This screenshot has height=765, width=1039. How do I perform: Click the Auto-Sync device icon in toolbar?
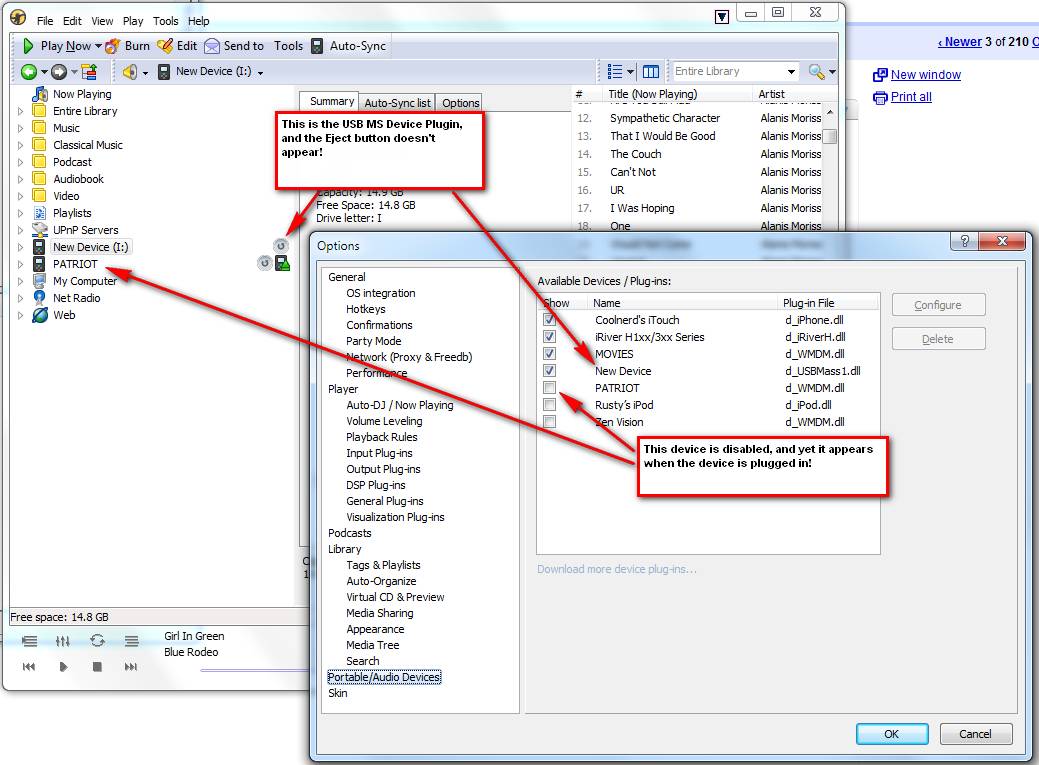click(x=317, y=46)
